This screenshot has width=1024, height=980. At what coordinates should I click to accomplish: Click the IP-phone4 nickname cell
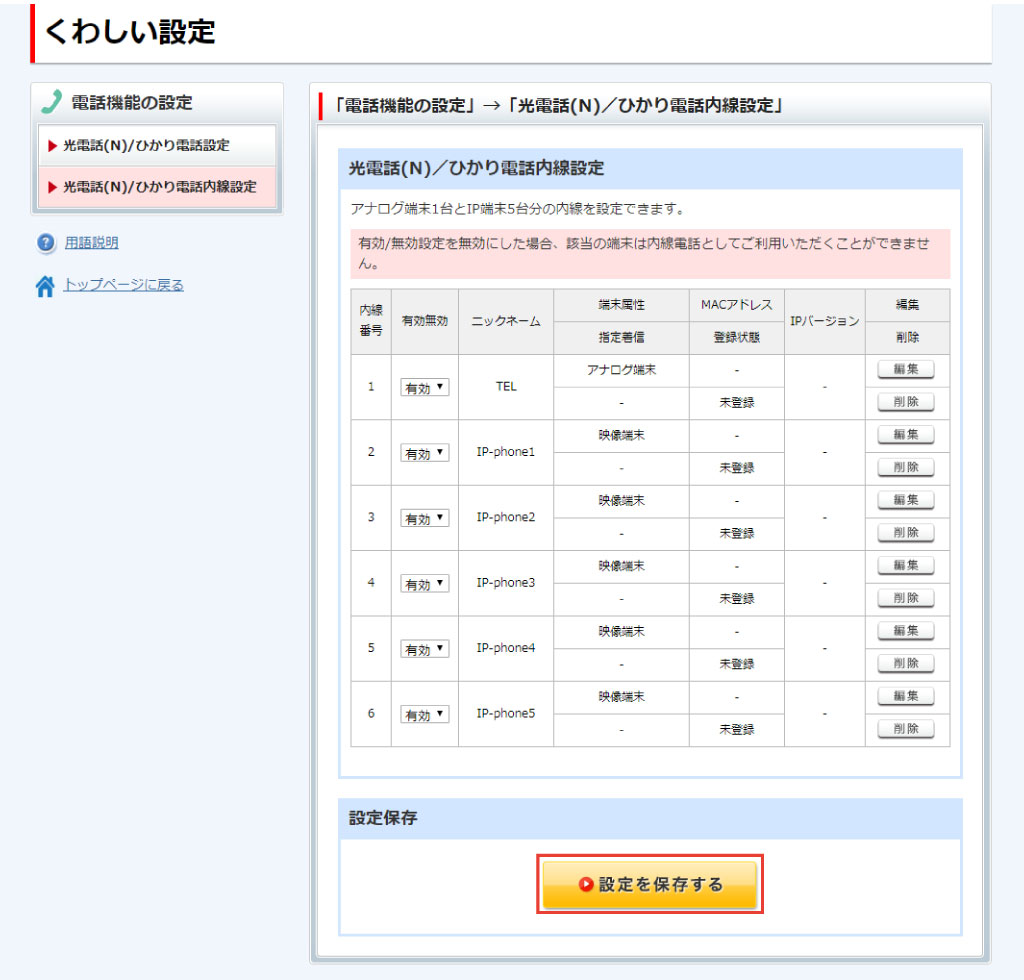[x=506, y=648]
